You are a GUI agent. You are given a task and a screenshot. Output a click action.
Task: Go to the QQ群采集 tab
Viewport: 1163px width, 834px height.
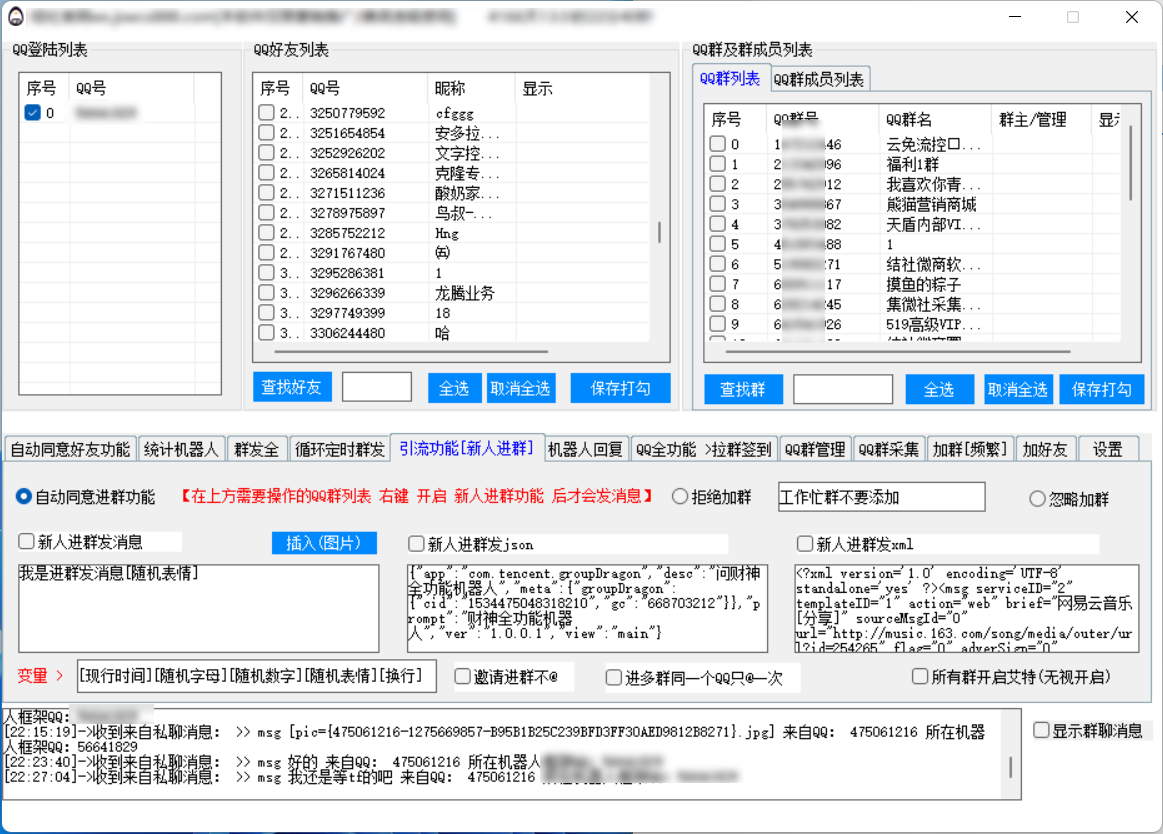(x=889, y=450)
